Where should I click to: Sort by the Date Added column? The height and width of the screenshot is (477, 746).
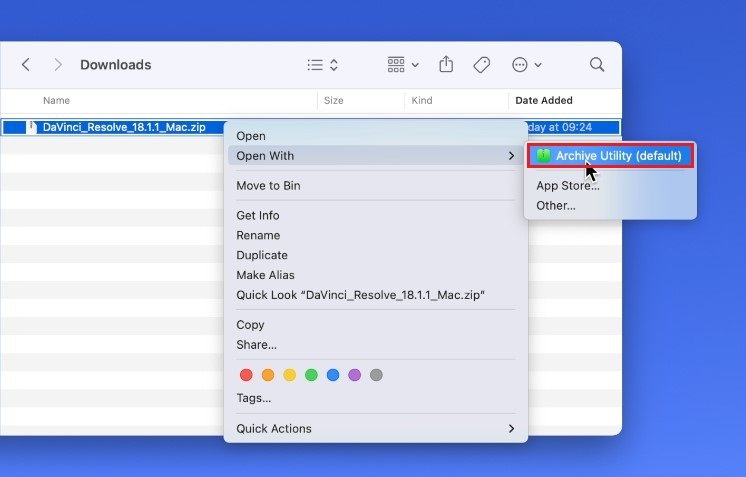544,100
